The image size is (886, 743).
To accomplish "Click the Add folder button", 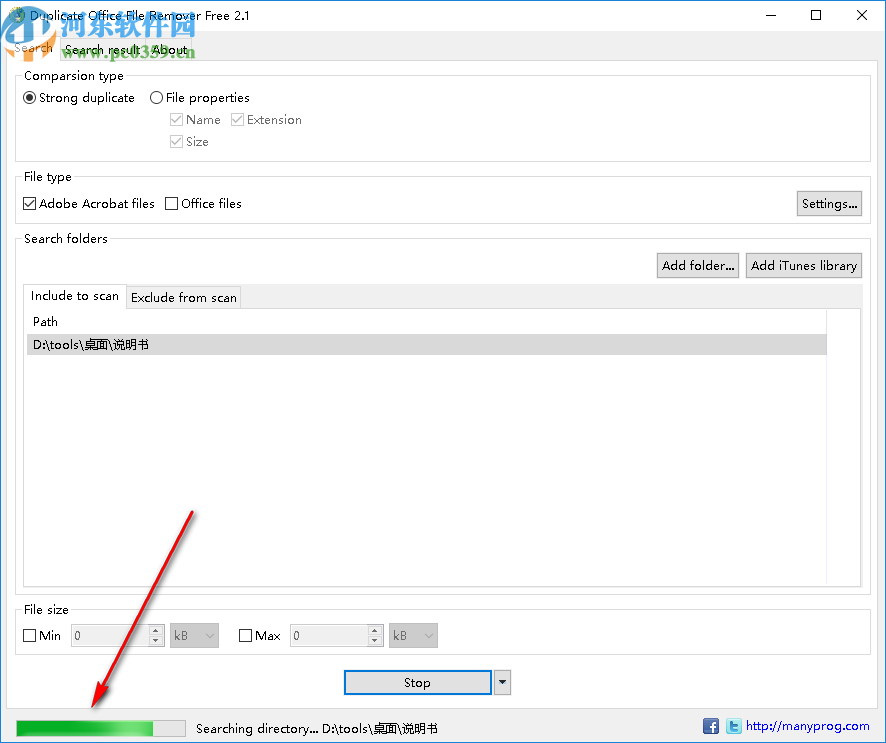I will 697,265.
